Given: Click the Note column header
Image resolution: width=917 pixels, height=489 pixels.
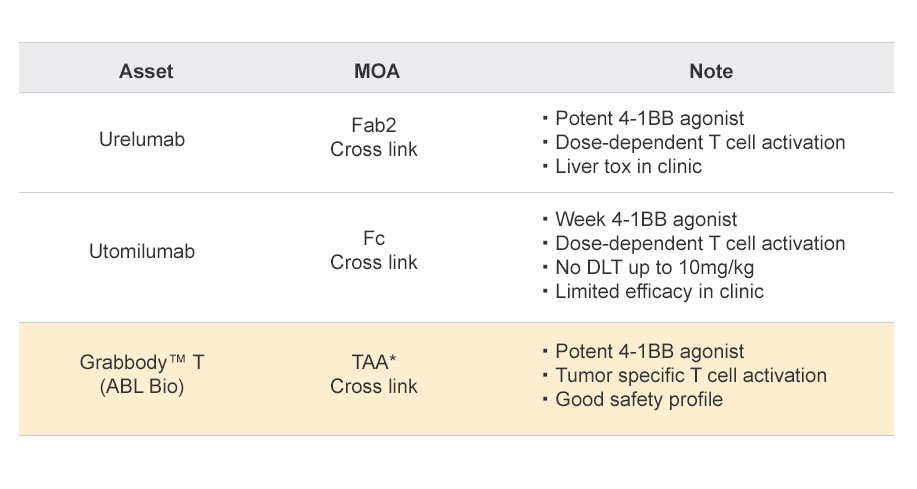Looking at the screenshot, I should (x=711, y=71).
